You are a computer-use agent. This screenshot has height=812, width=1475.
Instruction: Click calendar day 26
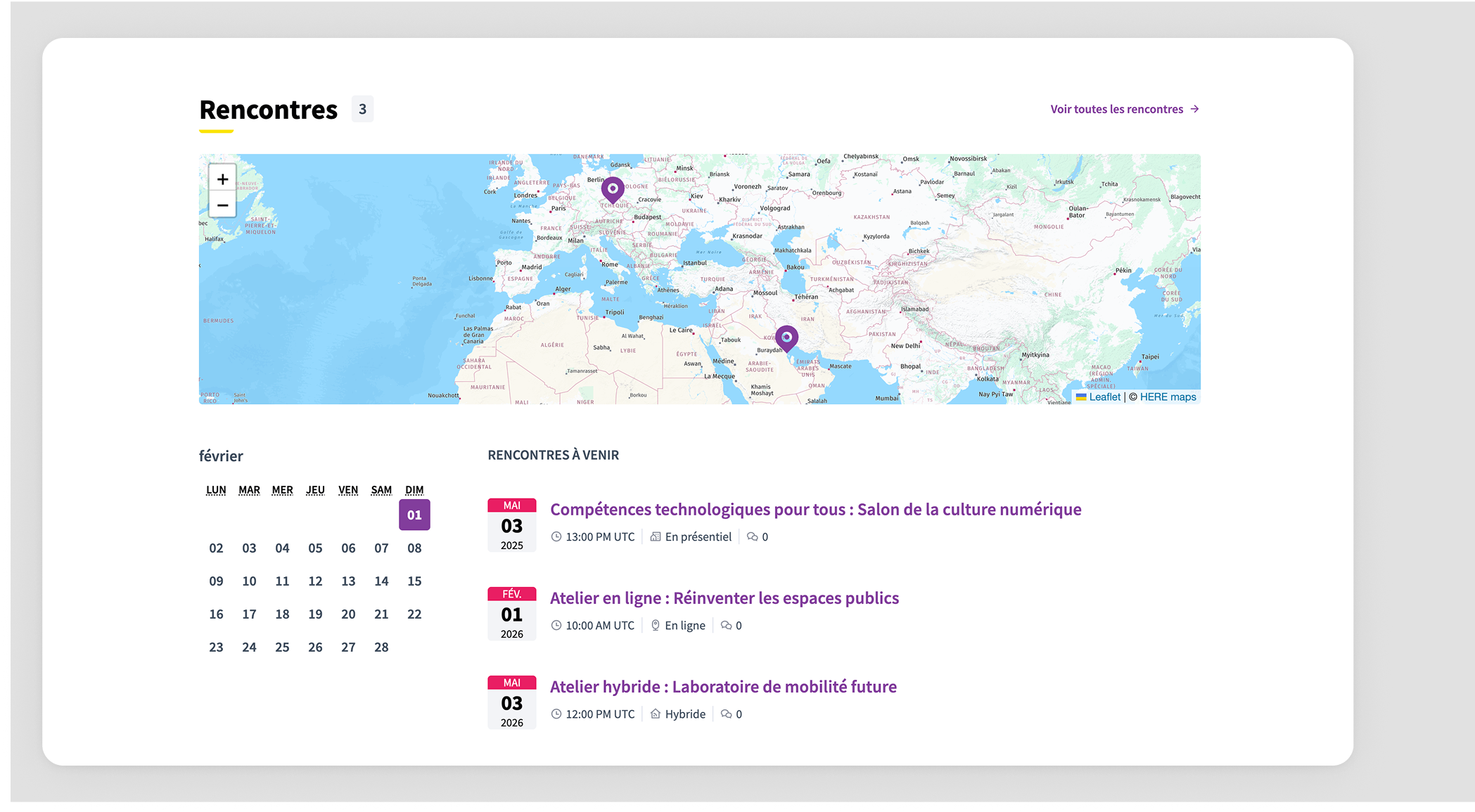click(315, 647)
